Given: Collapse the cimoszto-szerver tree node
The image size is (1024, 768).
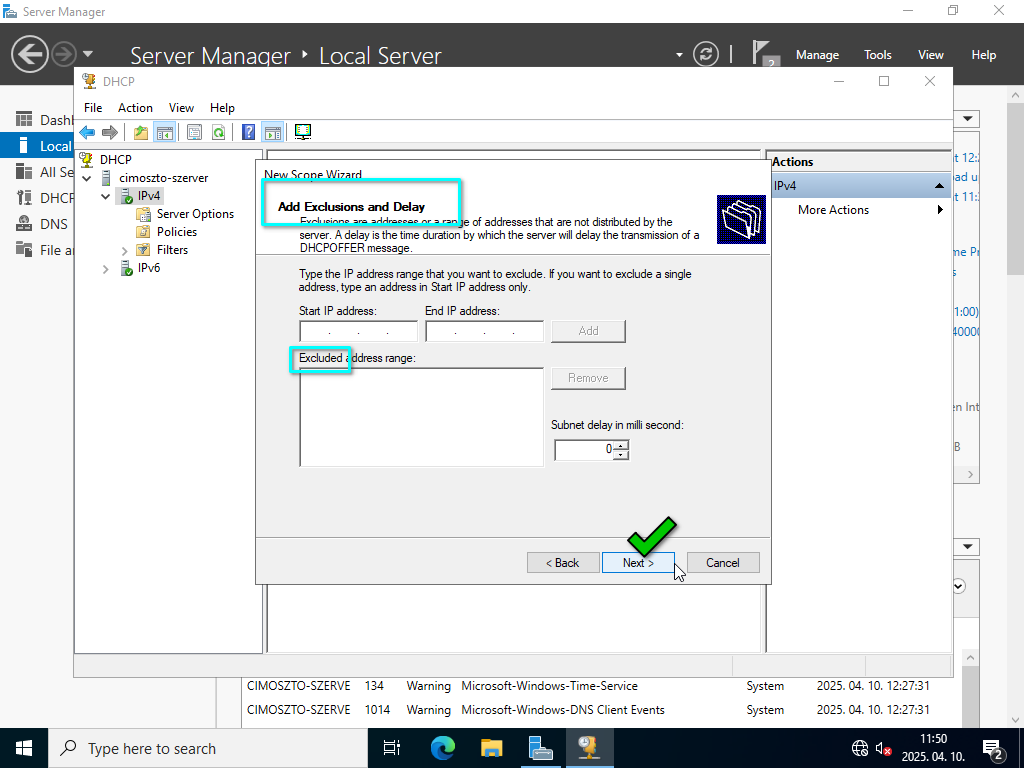Looking at the screenshot, I should (x=87, y=178).
